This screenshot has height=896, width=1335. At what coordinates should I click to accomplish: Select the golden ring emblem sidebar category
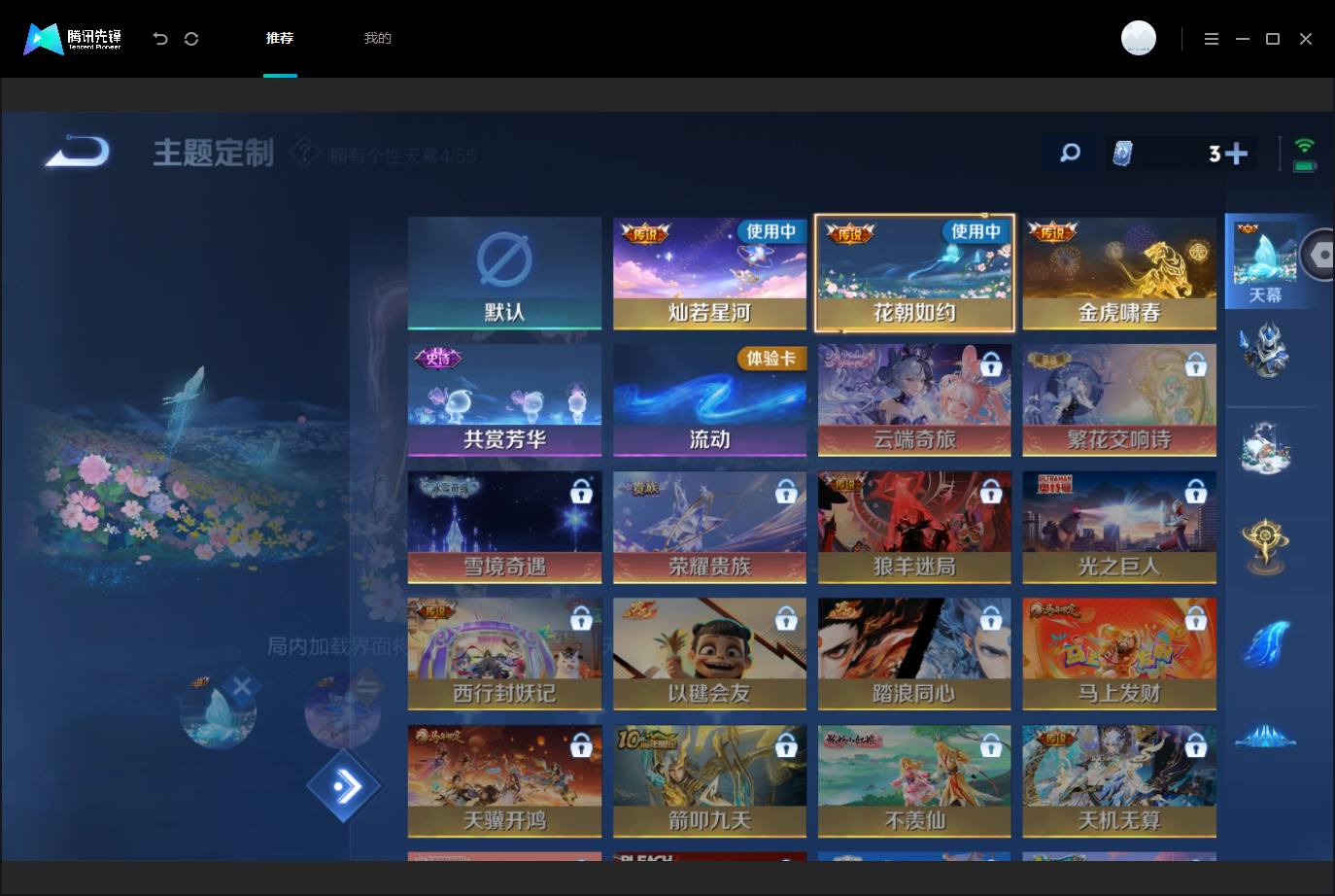click(x=1265, y=544)
